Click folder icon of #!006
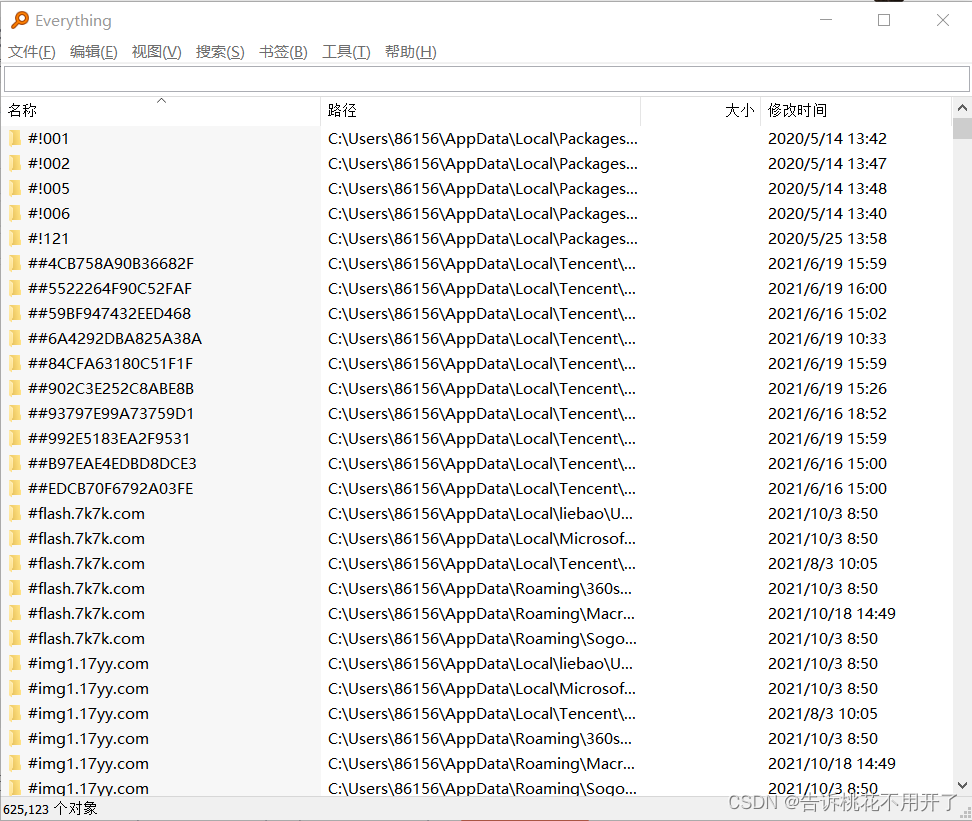 [x=15, y=213]
